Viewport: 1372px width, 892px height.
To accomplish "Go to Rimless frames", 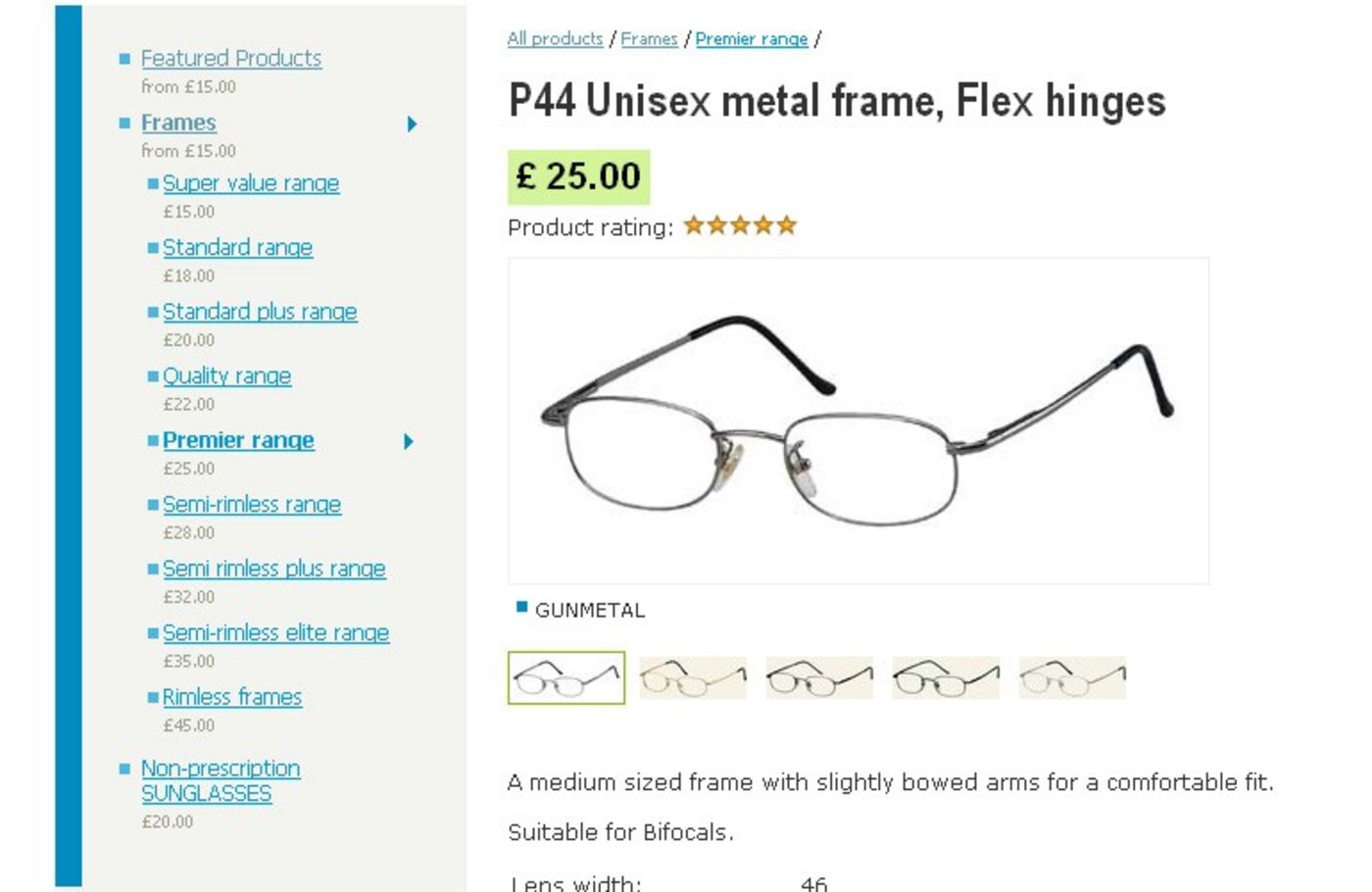I will point(232,698).
